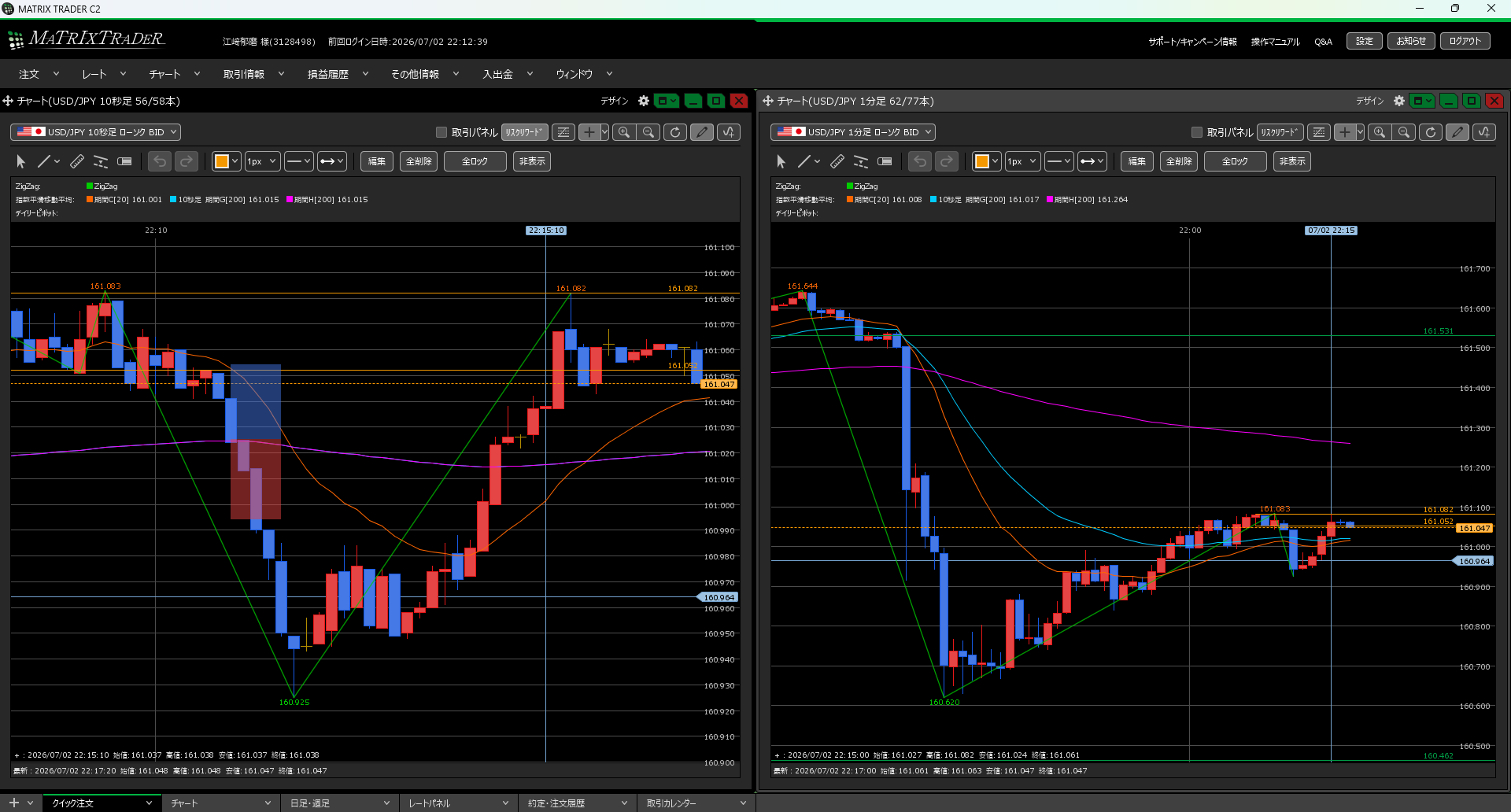Open the USD/JPY 10秒足 ローソク BID selector
1511x812 pixels.
(x=96, y=132)
